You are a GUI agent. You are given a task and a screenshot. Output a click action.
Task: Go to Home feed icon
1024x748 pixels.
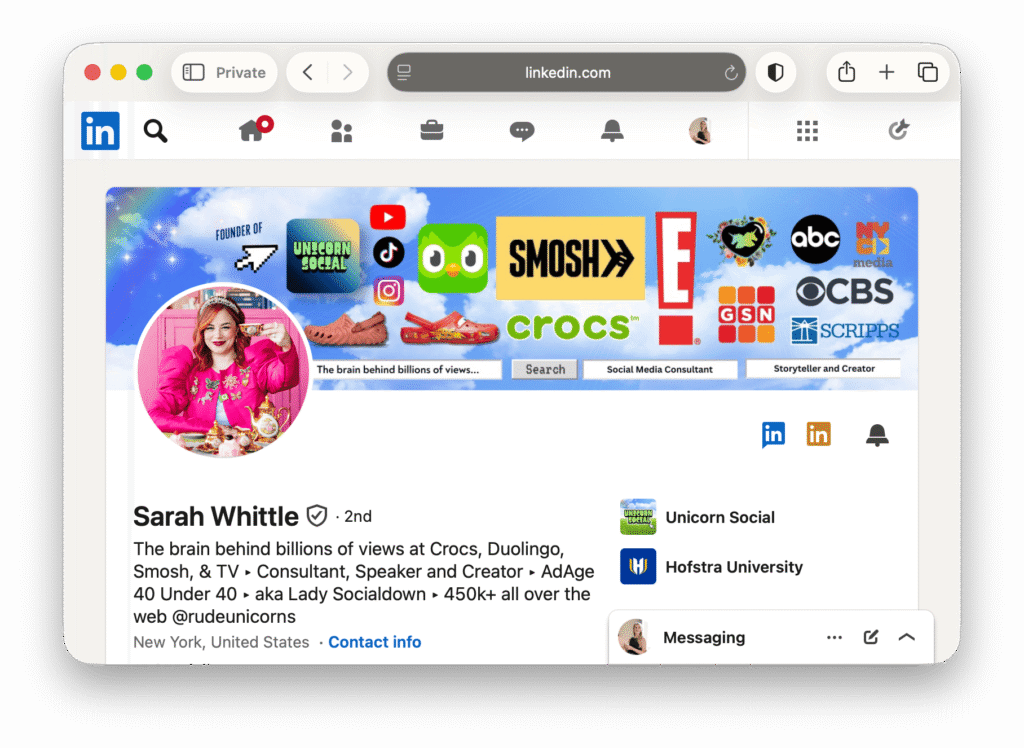point(254,129)
